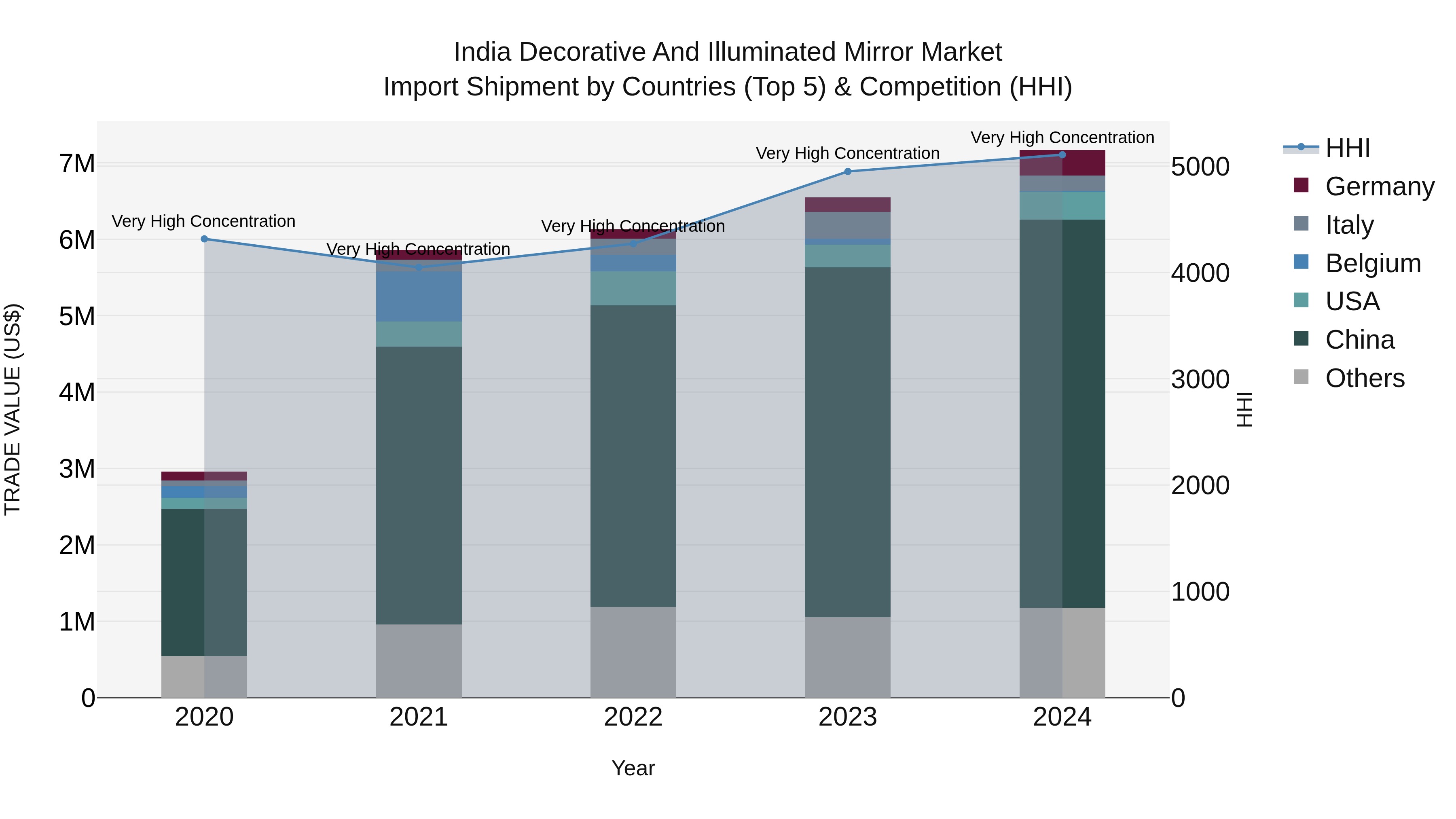This screenshot has width=1456, height=819.
Task: Click the Others segment of 2021 bar
Action: 419,661
